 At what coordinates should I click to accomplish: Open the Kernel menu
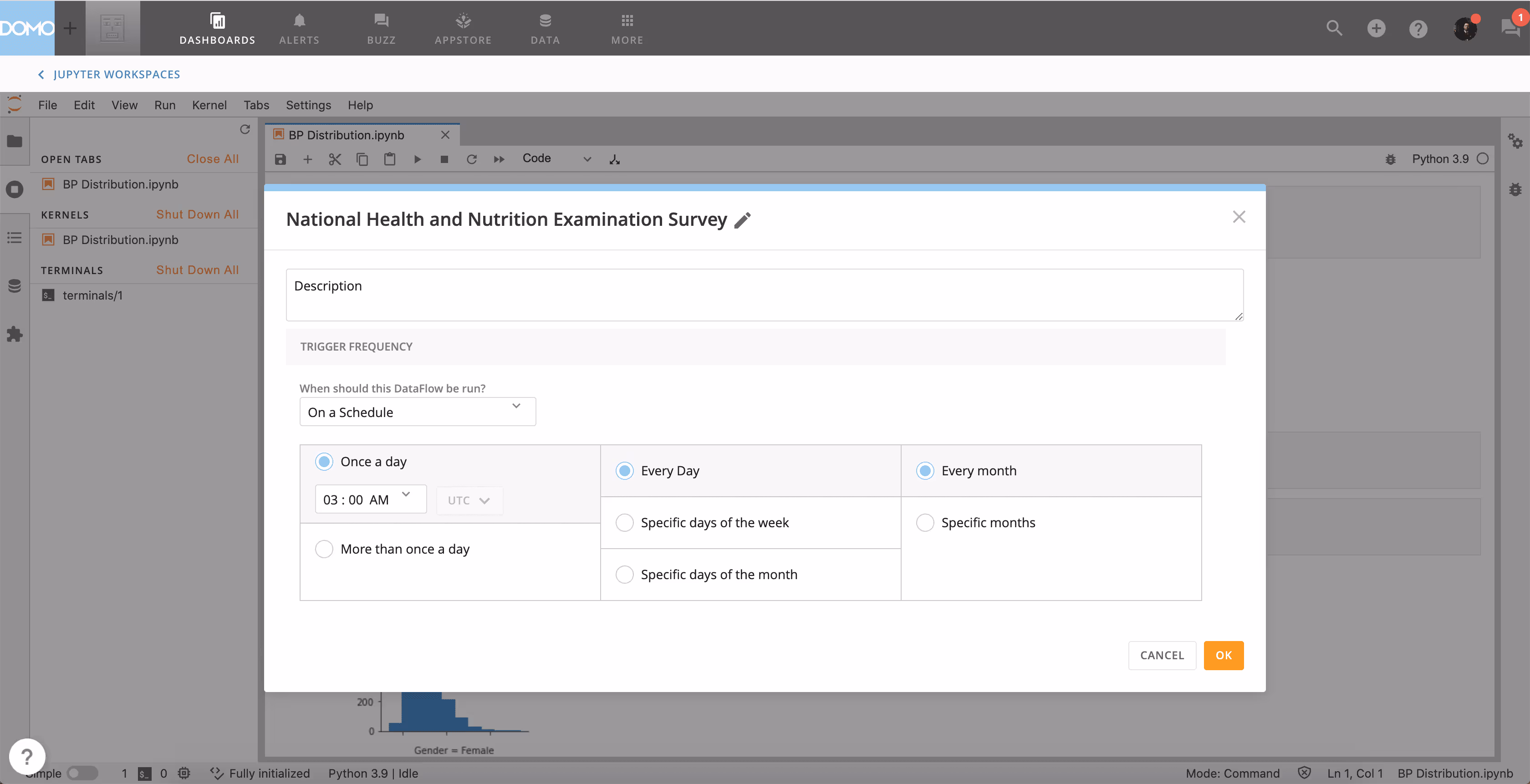(x=209, y=105)
